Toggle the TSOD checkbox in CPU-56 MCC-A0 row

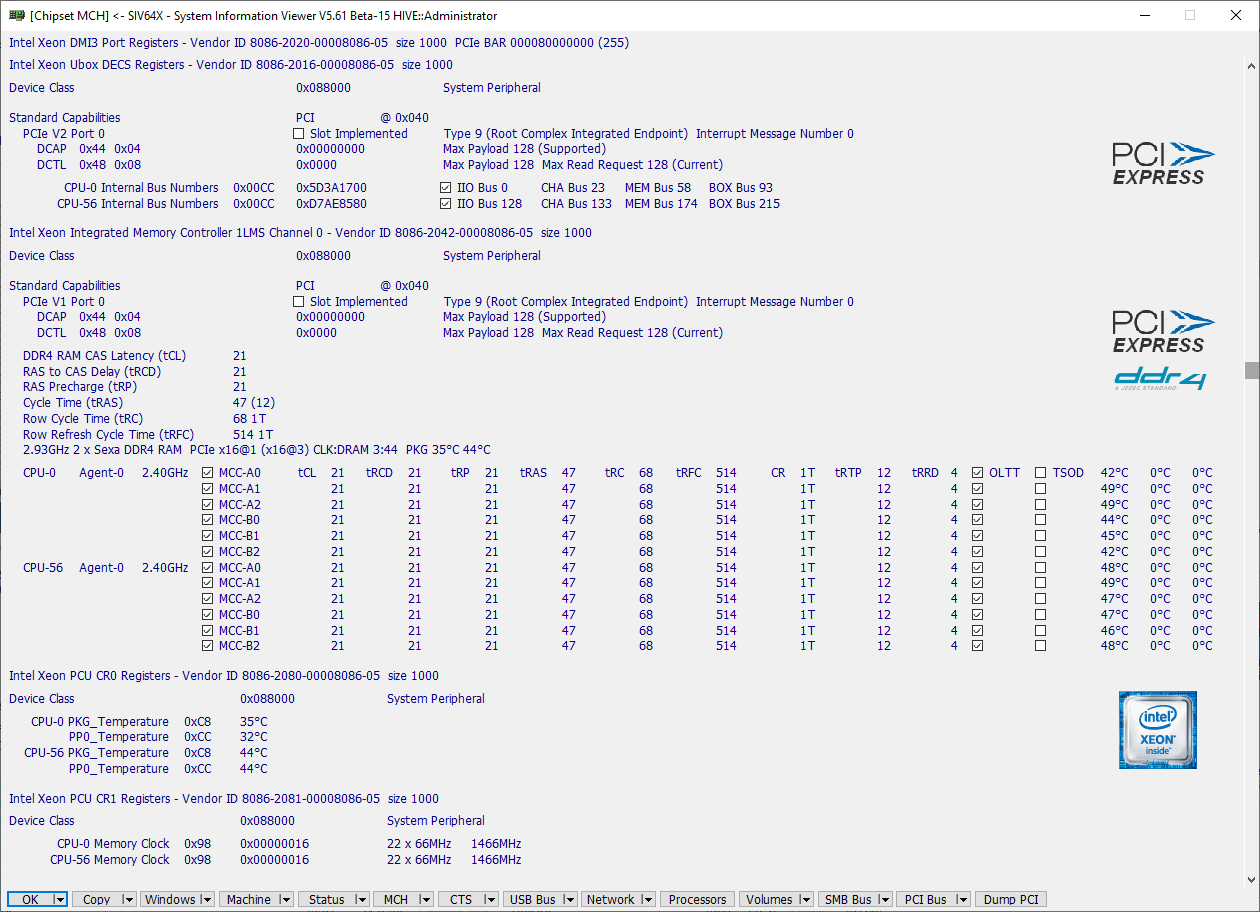[x=1041, y=568]
